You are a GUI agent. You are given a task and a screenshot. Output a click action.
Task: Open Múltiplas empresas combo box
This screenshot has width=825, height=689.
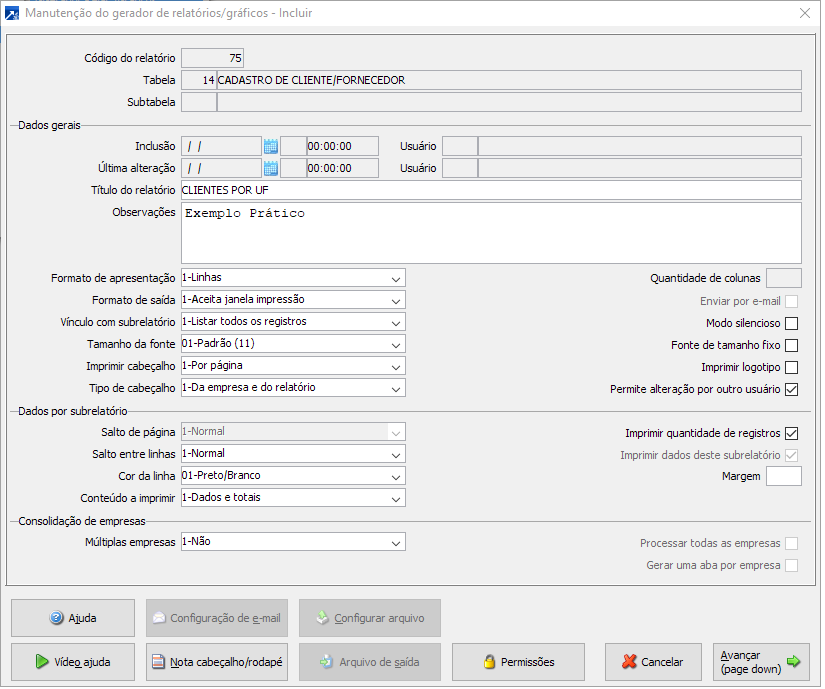click(x=396, y=542)
